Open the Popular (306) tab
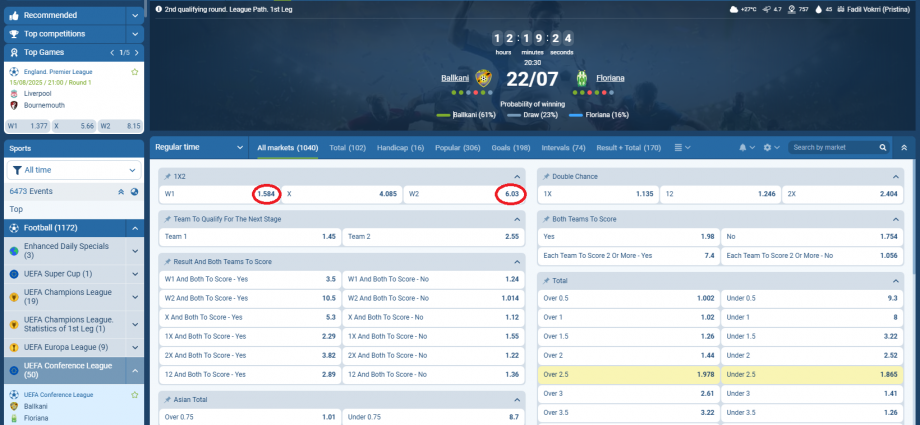 (458, 148)
